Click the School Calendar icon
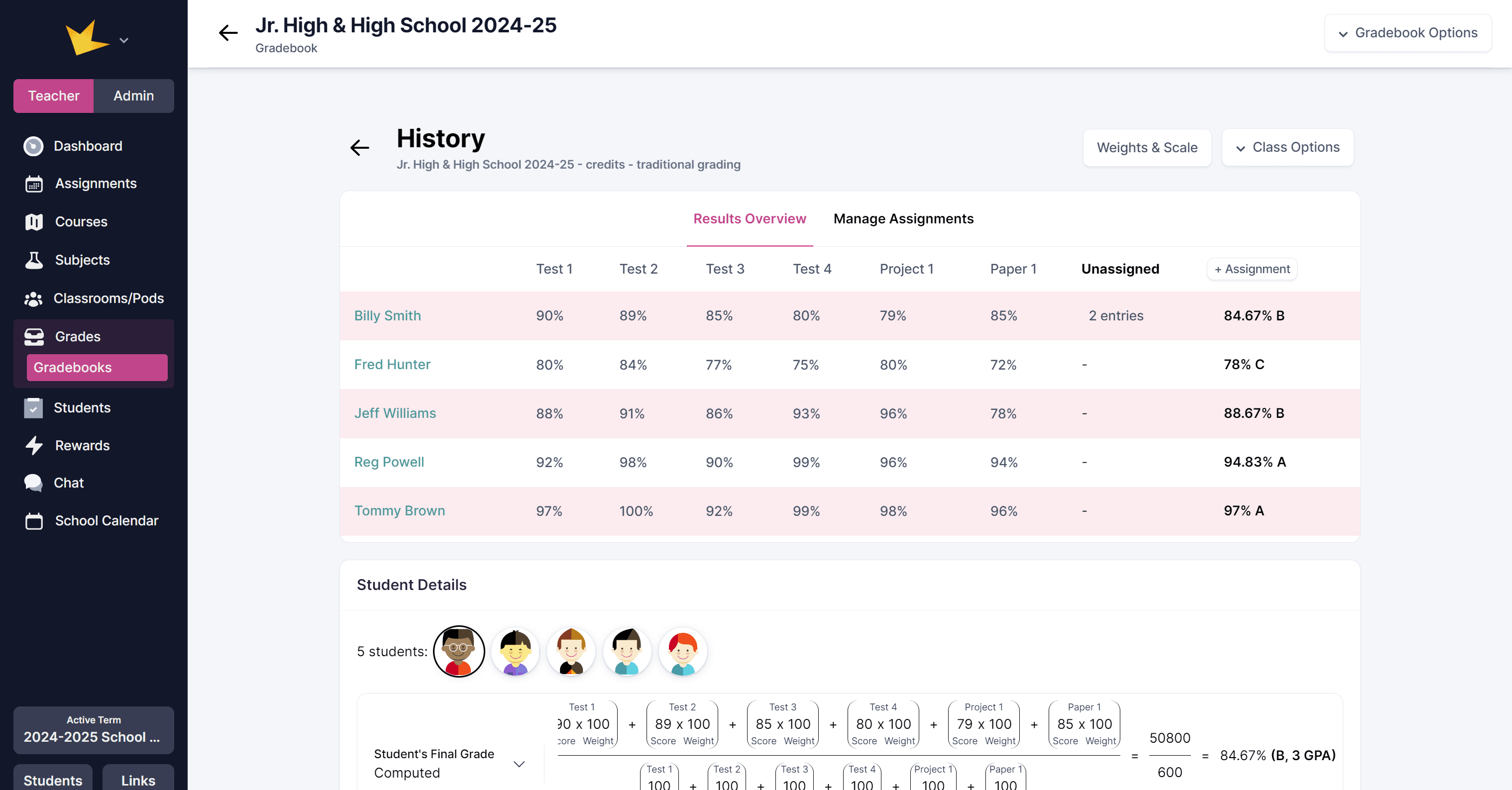The width and height of the screenshot is (1512, 790). [x=34, y=521]
